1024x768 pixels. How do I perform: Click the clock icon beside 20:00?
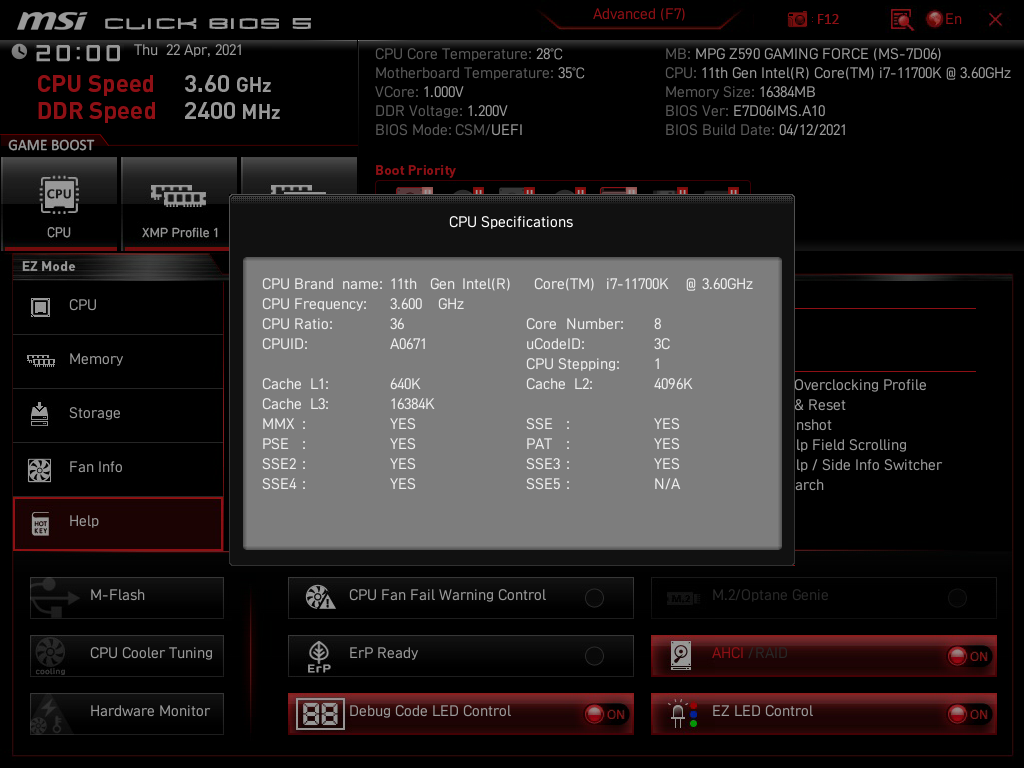tap(19, 52)
